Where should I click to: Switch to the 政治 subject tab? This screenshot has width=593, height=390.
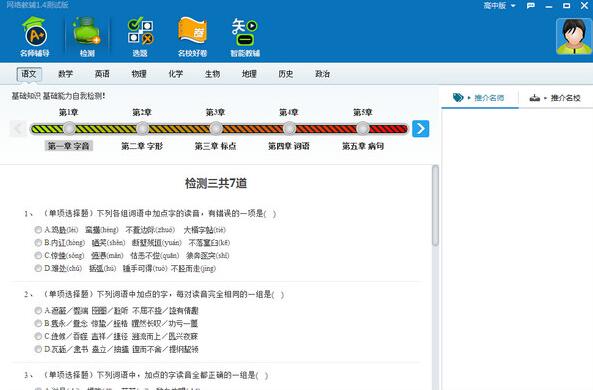pyautogui.click(x=322, y=74)
